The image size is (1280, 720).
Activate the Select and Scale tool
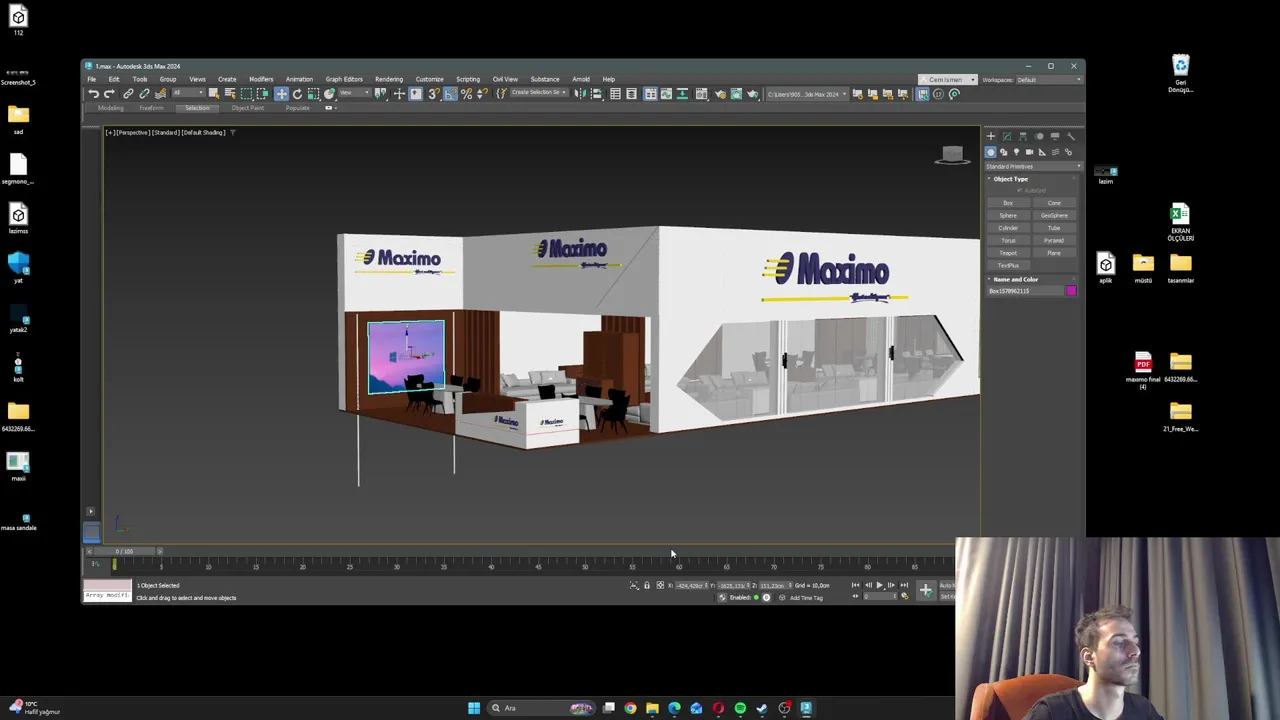point(313,94)
